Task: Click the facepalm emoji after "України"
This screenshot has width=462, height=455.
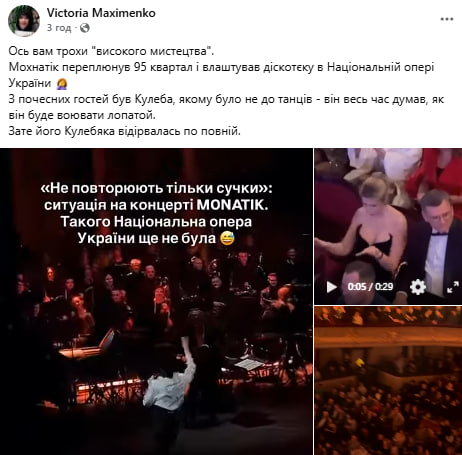Action: click(x=62, y=83)
